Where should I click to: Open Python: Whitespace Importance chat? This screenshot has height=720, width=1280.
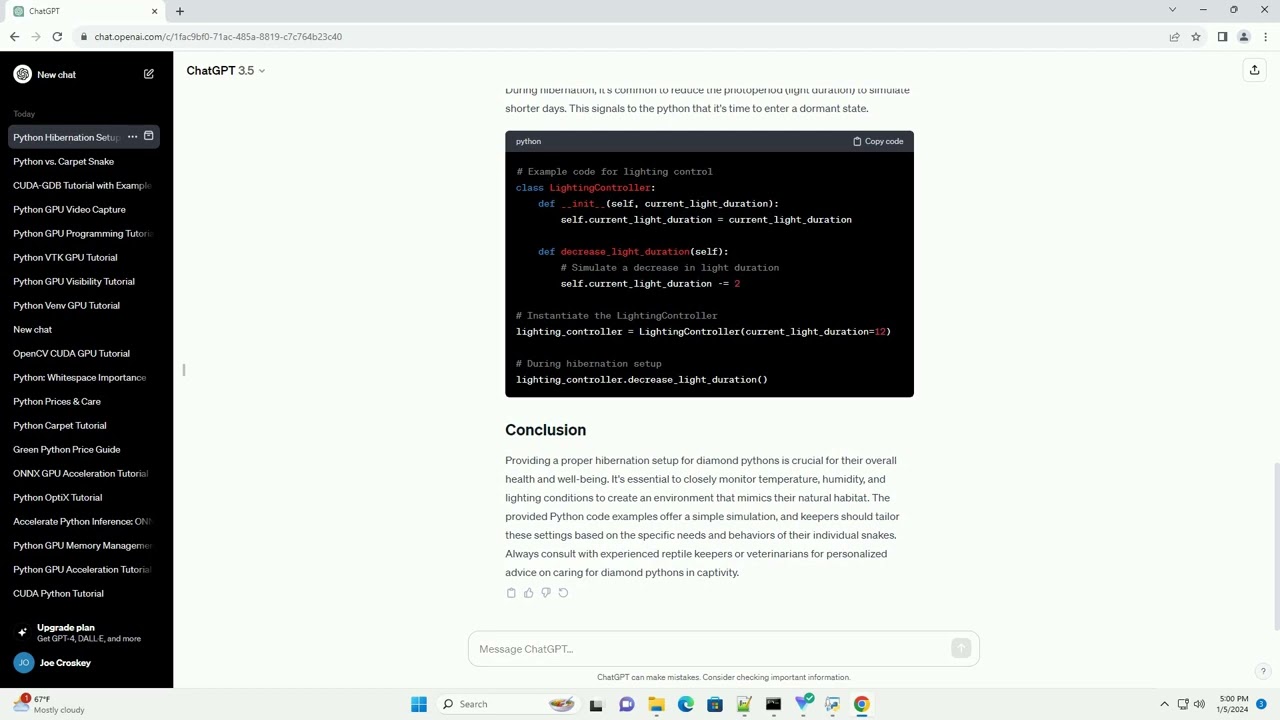pyautogui.click(x=84, y=377)
